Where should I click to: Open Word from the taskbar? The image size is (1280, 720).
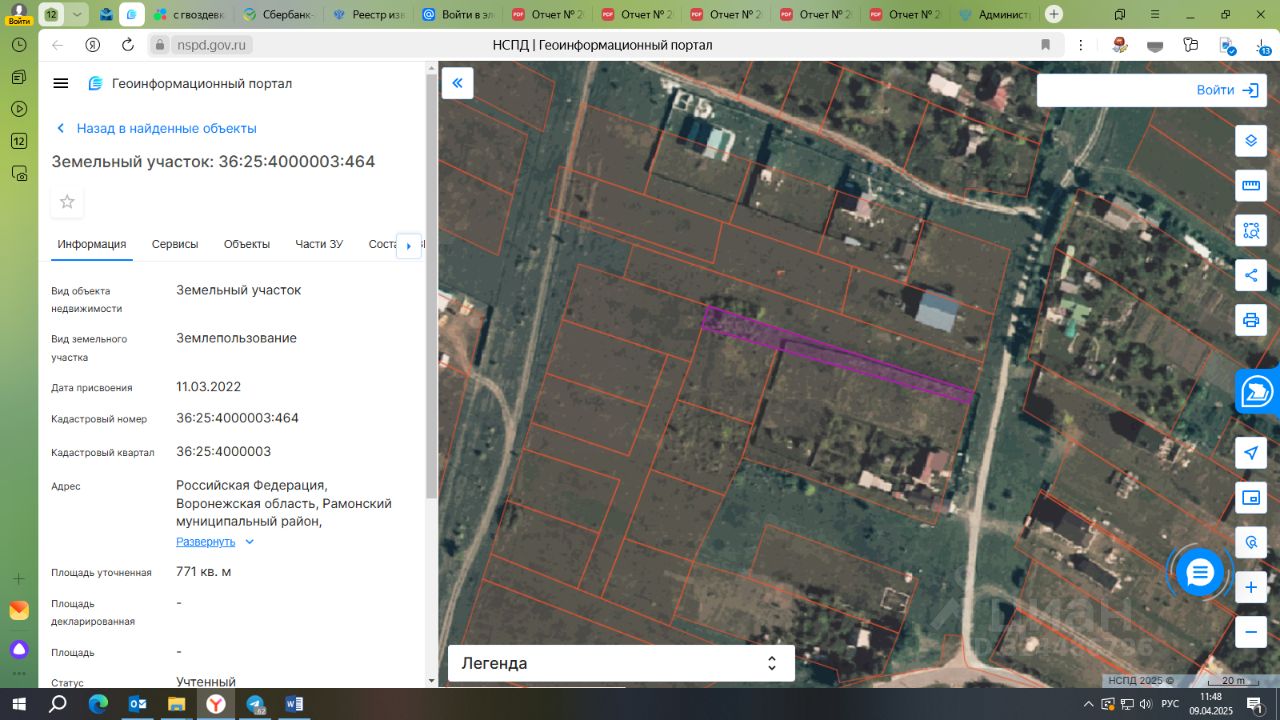pos(294,704)
